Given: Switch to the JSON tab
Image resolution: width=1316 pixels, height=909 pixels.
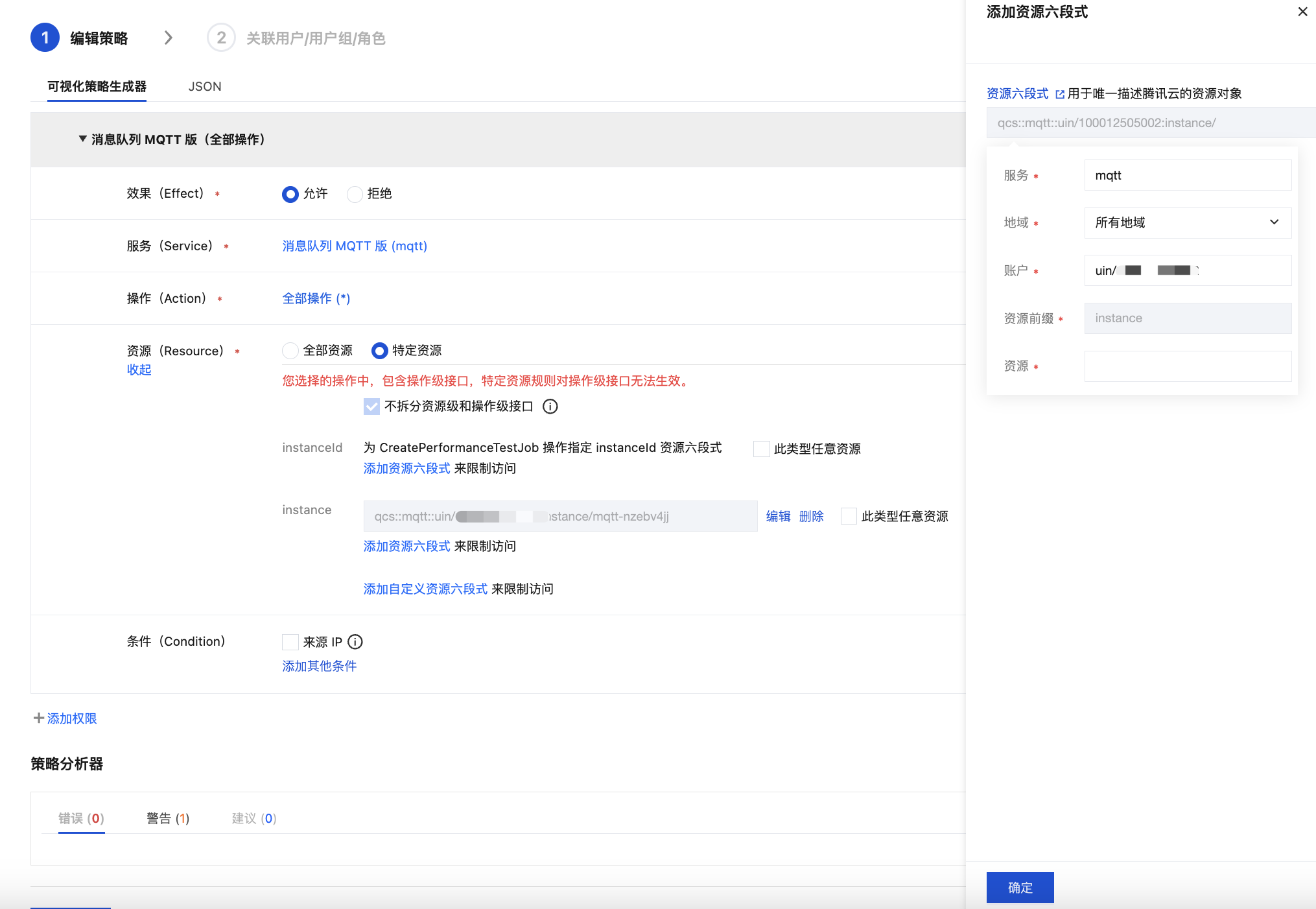Looking at the screenshot, I should [x=205, y=86].
